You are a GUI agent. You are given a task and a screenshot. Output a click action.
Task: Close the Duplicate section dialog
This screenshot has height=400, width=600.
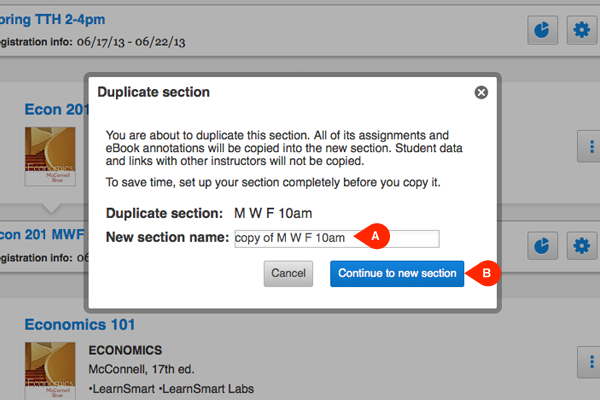click(x=481, y=92)
